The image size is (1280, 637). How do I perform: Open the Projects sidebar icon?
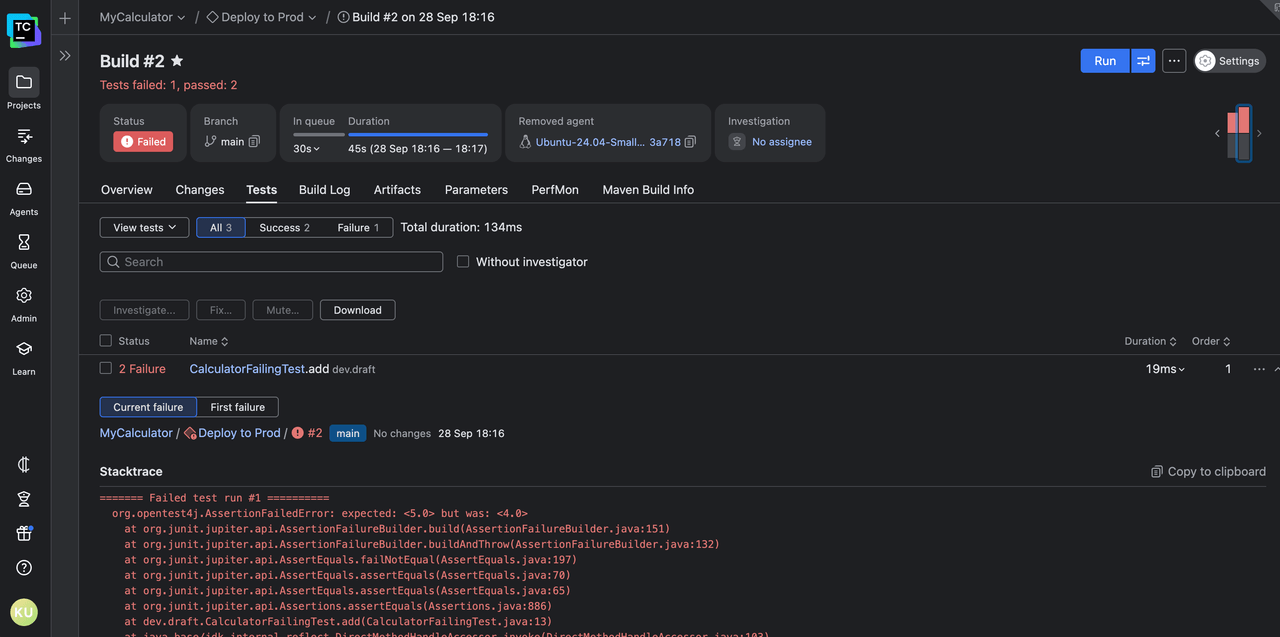[24, 82]
